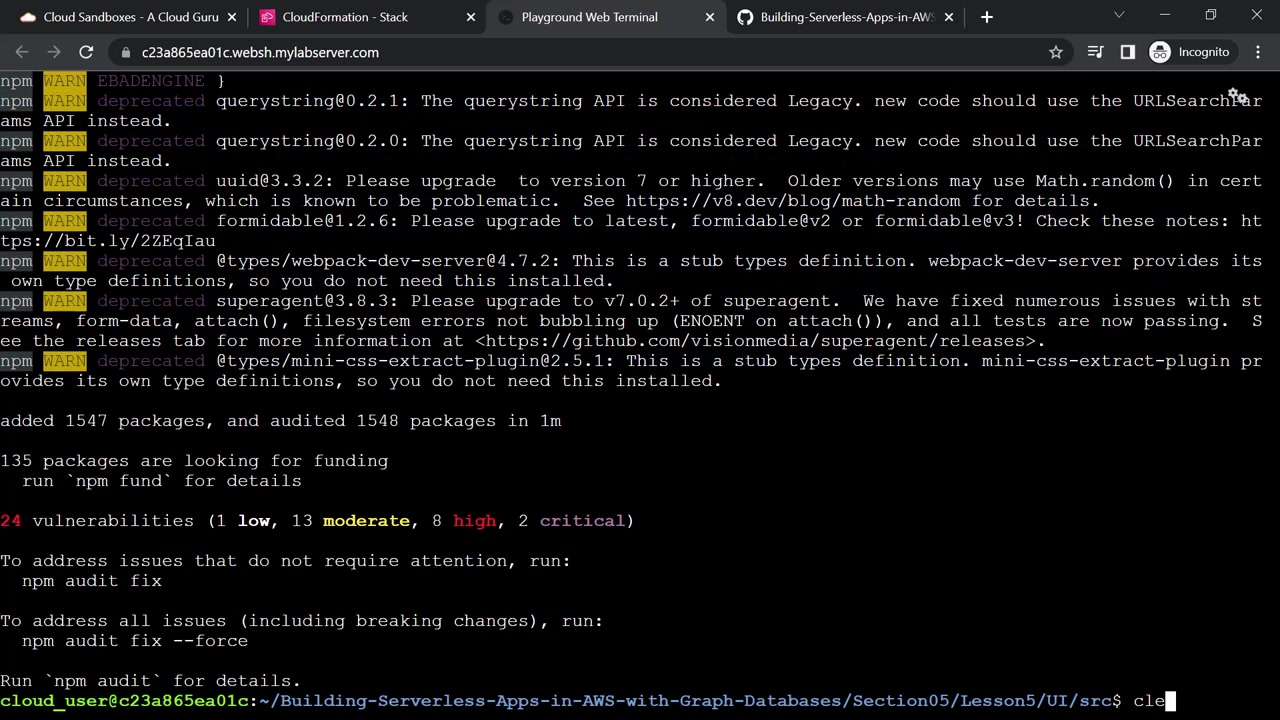
Task: Reload the current page
Action: pos(86,52)
